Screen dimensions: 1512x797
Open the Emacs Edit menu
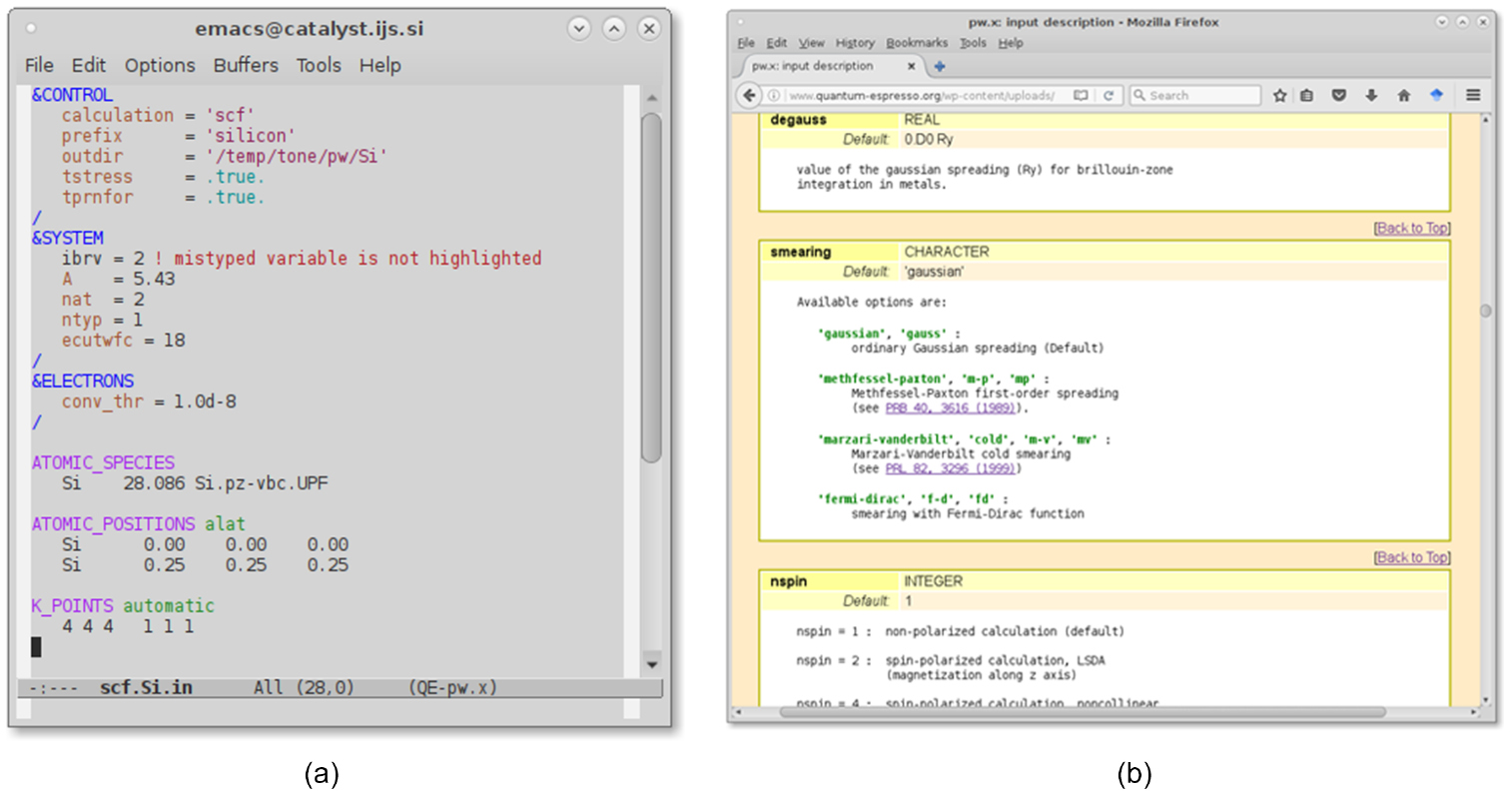pos(88,65)
